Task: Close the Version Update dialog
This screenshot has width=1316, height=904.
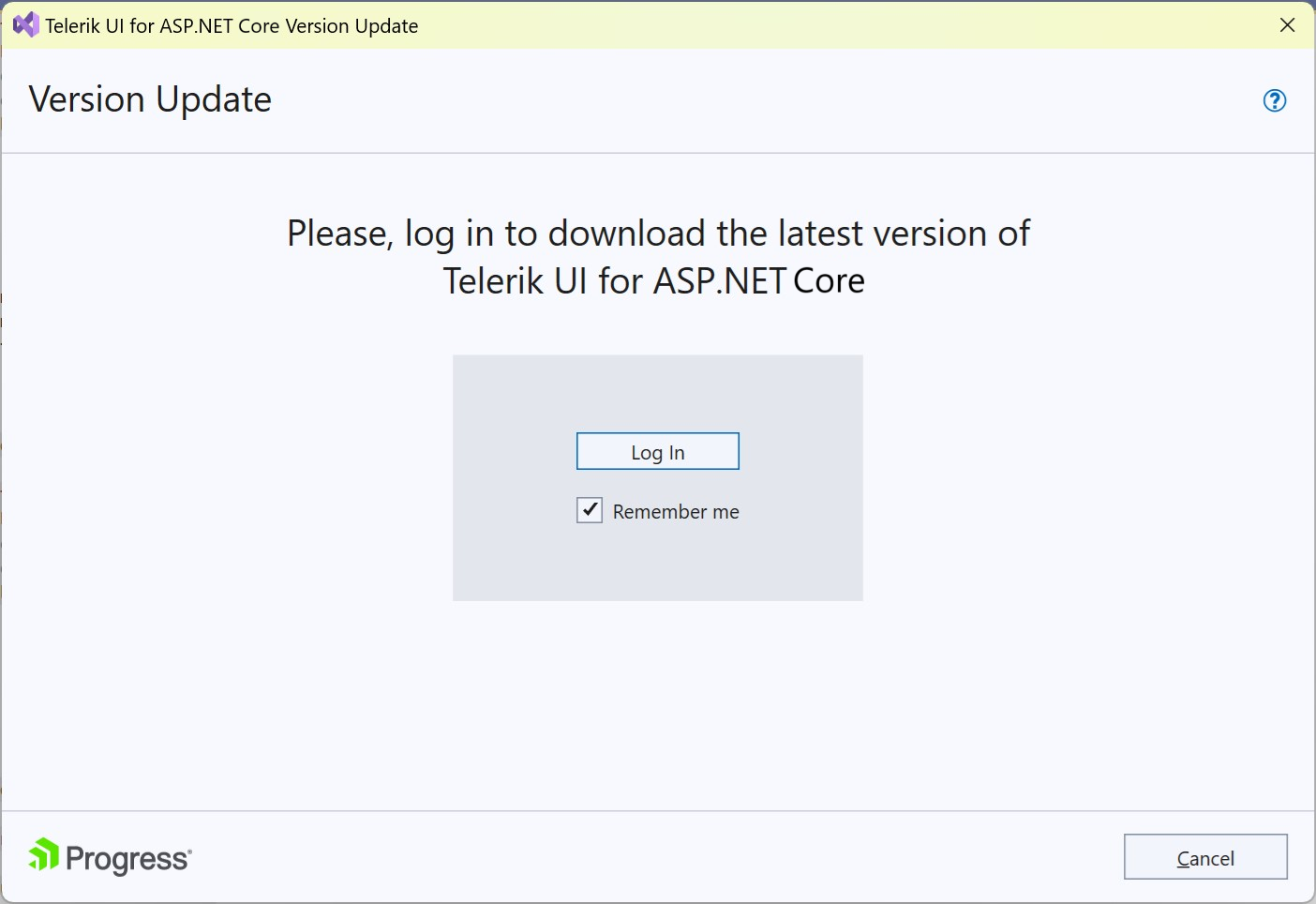Action: [x=1287, y=25]
